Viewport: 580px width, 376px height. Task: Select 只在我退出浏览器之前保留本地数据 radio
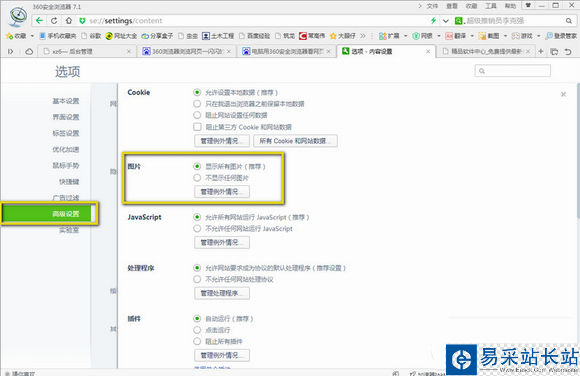[x=197, y=104]
